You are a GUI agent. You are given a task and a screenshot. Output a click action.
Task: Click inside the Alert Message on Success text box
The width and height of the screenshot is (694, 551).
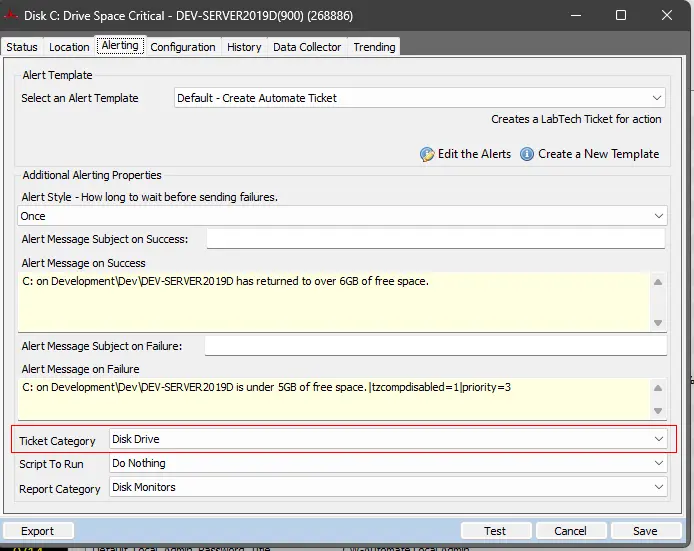click(334, 302)
